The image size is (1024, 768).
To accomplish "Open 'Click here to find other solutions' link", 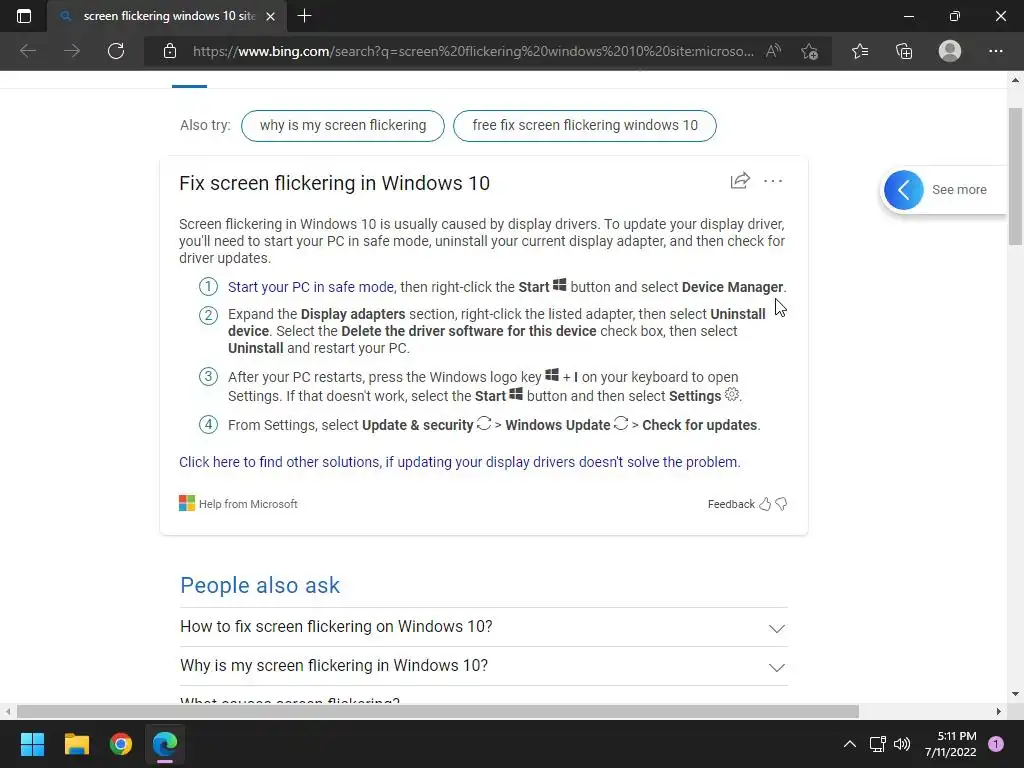I will pos(460,462).
